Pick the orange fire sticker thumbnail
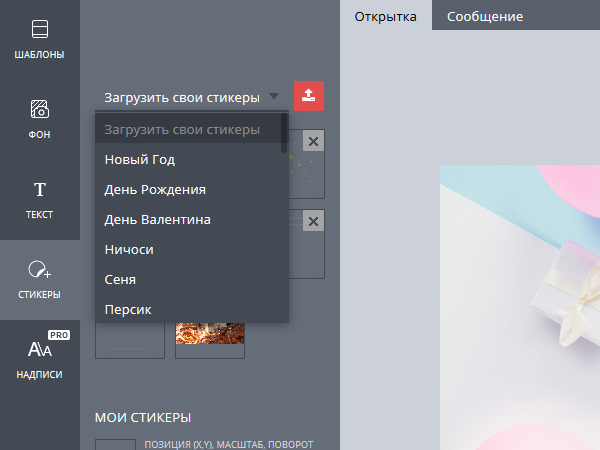600x450 pixels. [x=210, y=340]
